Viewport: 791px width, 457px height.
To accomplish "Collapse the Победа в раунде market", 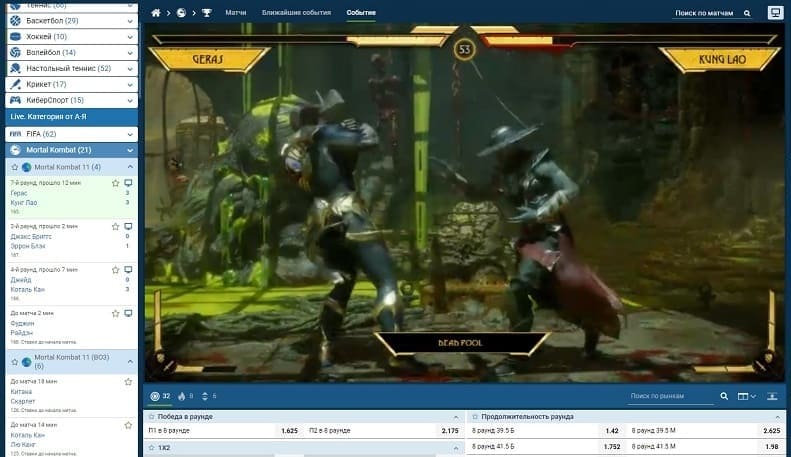I will coord(456,418).
